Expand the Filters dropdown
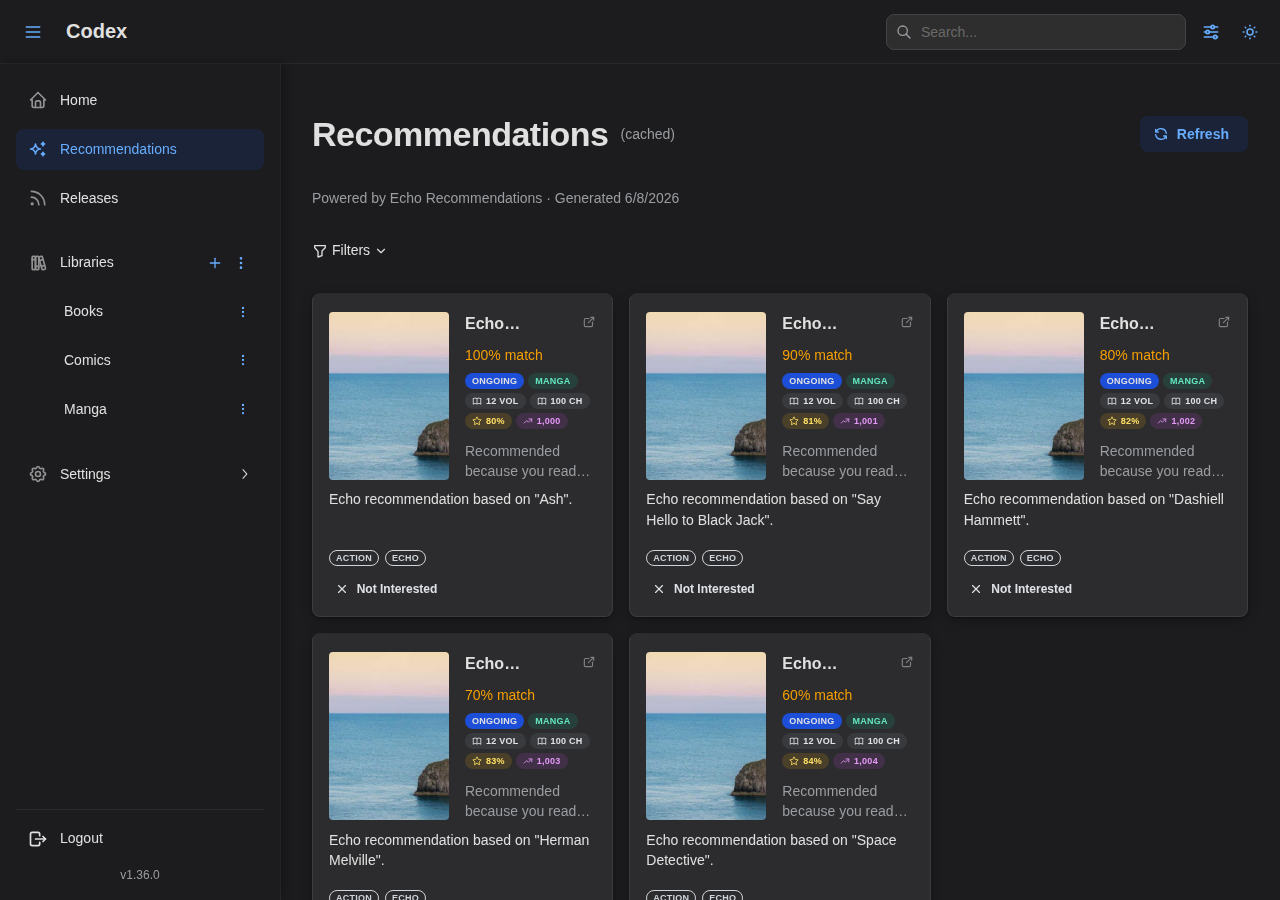 (x=349, y=250)
